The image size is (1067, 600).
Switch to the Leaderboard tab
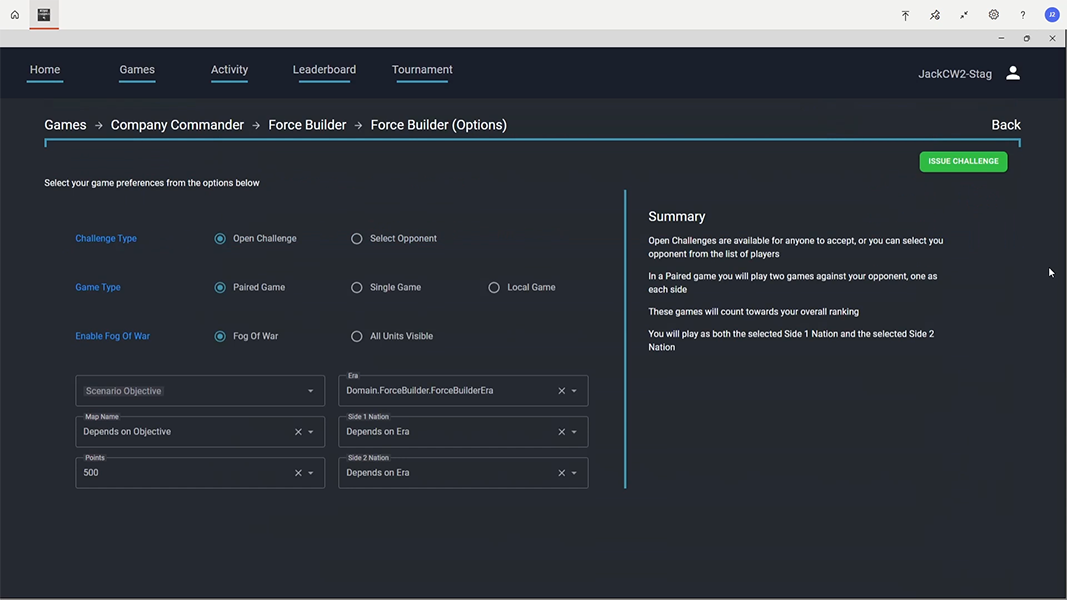[x=324, y=69]
